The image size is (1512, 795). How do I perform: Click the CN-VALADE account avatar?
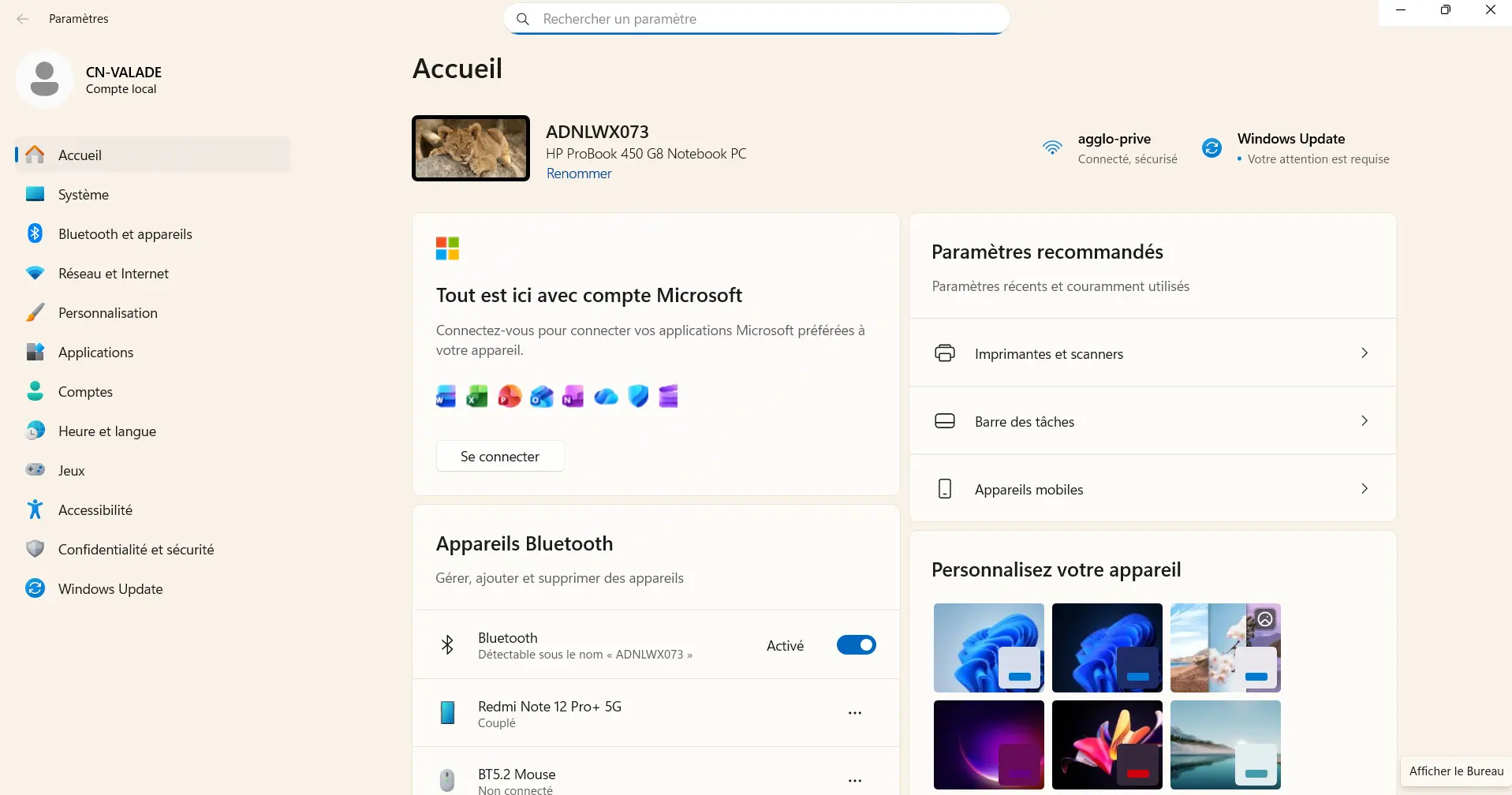click(44, 80)
